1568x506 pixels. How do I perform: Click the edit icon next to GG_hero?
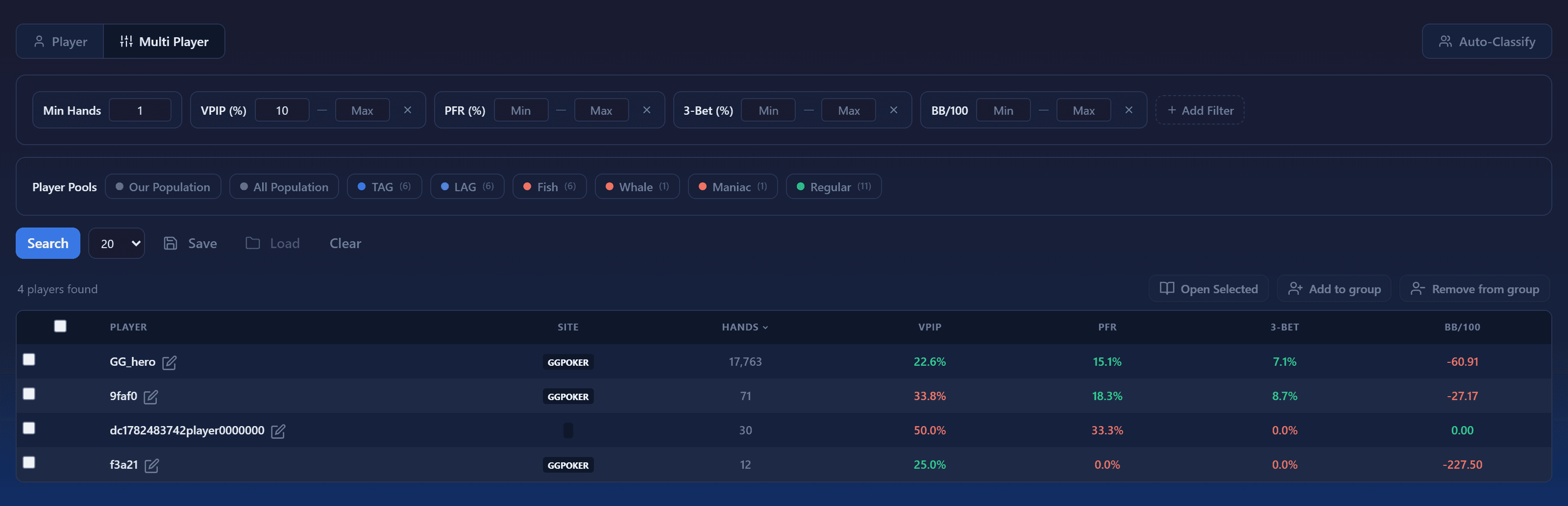tap(170, 363)
